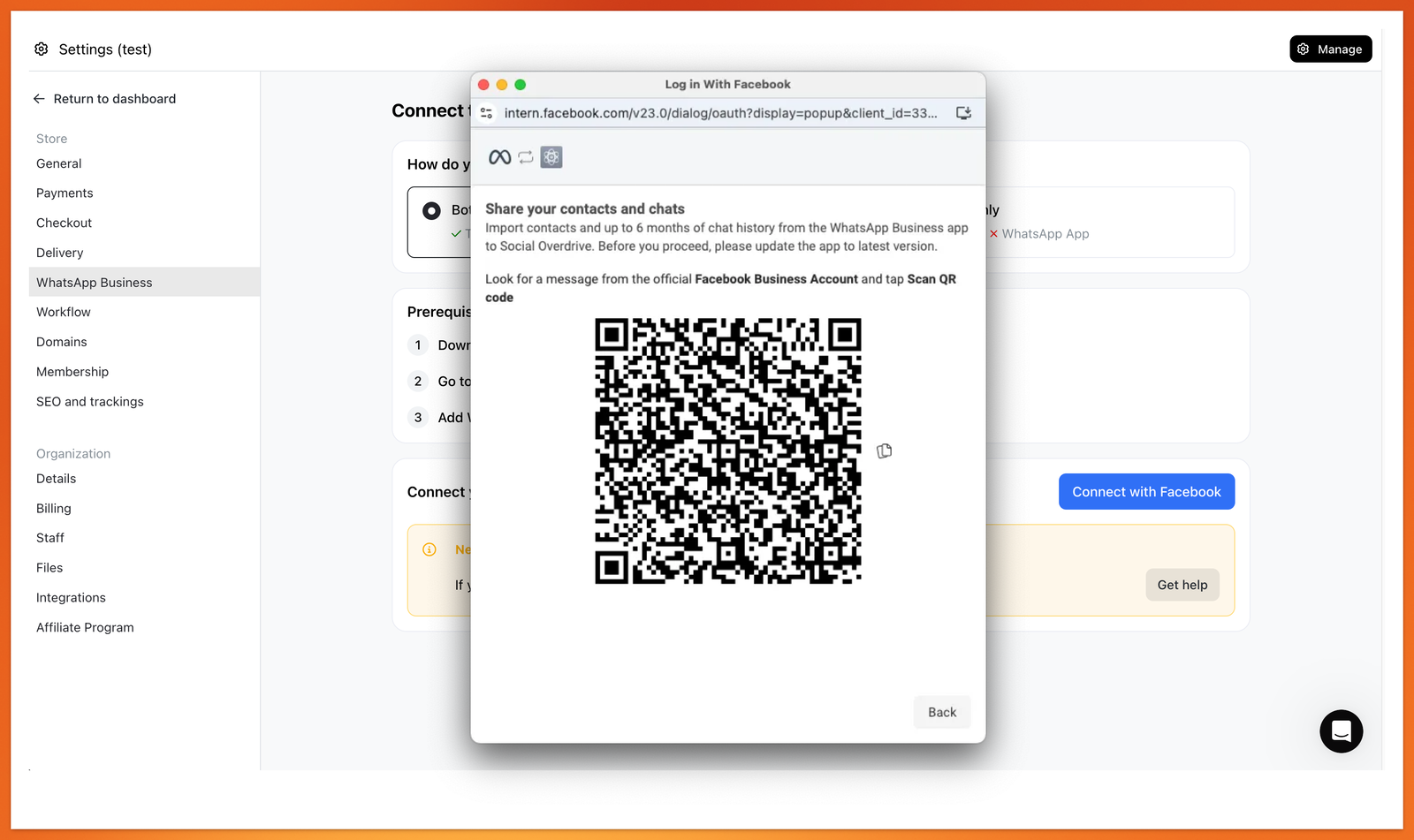Image resolution: width=1414 pixels, height=840 pixels.
Task: Open Affiliate Program page
Action: point(85,628)
